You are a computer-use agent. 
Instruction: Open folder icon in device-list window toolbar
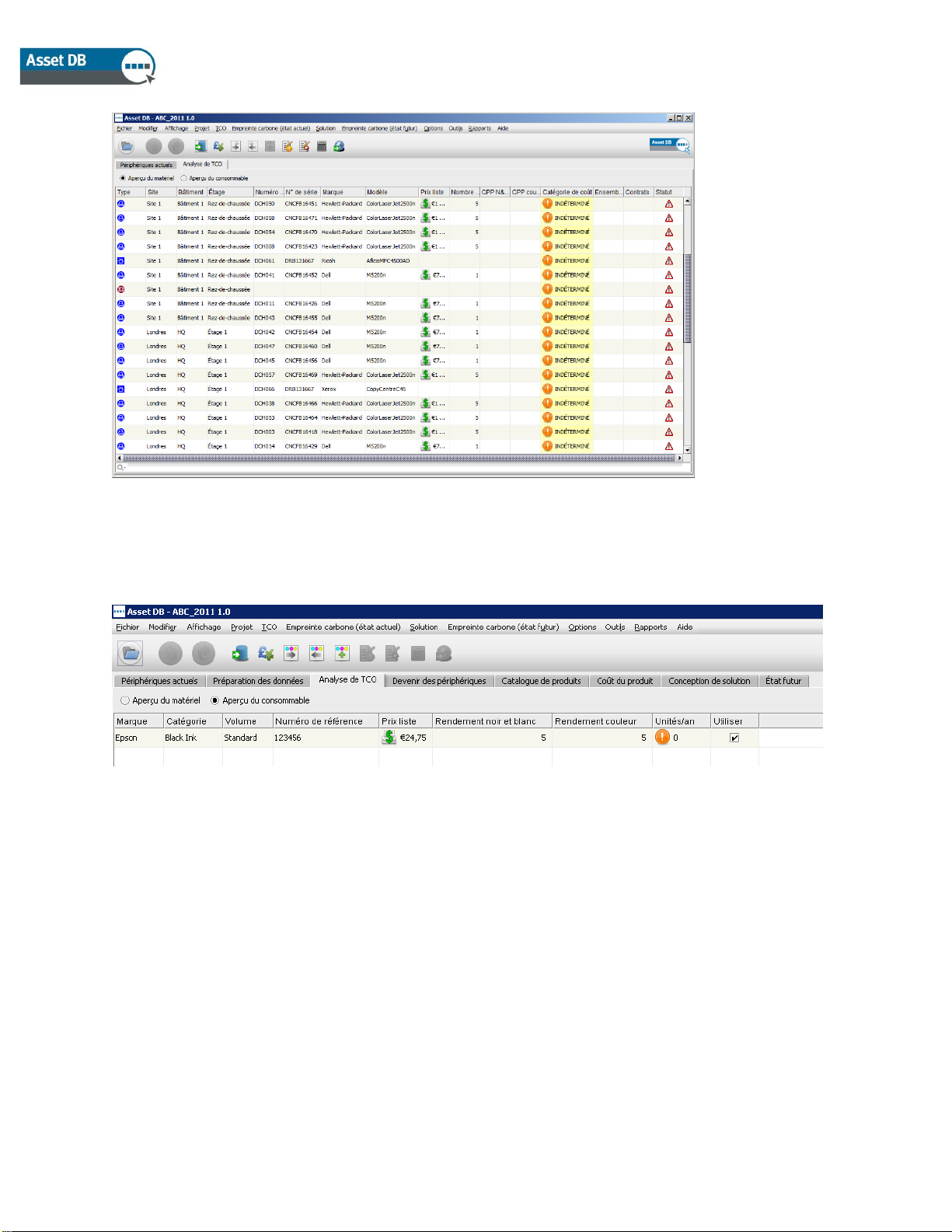[127, 146]
